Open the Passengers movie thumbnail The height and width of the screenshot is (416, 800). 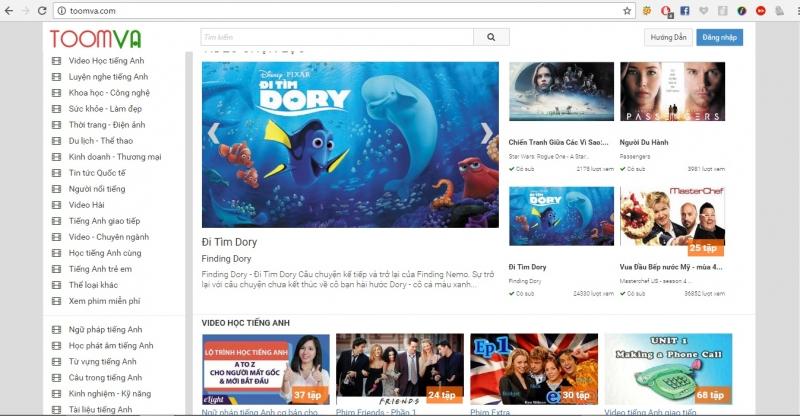pos(672,92)
